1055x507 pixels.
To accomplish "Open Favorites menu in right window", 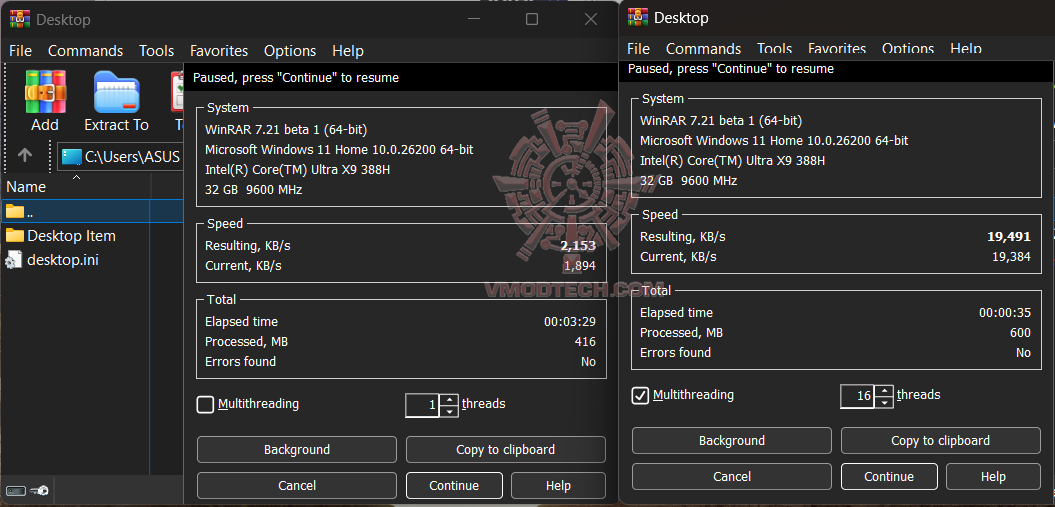I will pyautogui.click(x=836, y=48).
